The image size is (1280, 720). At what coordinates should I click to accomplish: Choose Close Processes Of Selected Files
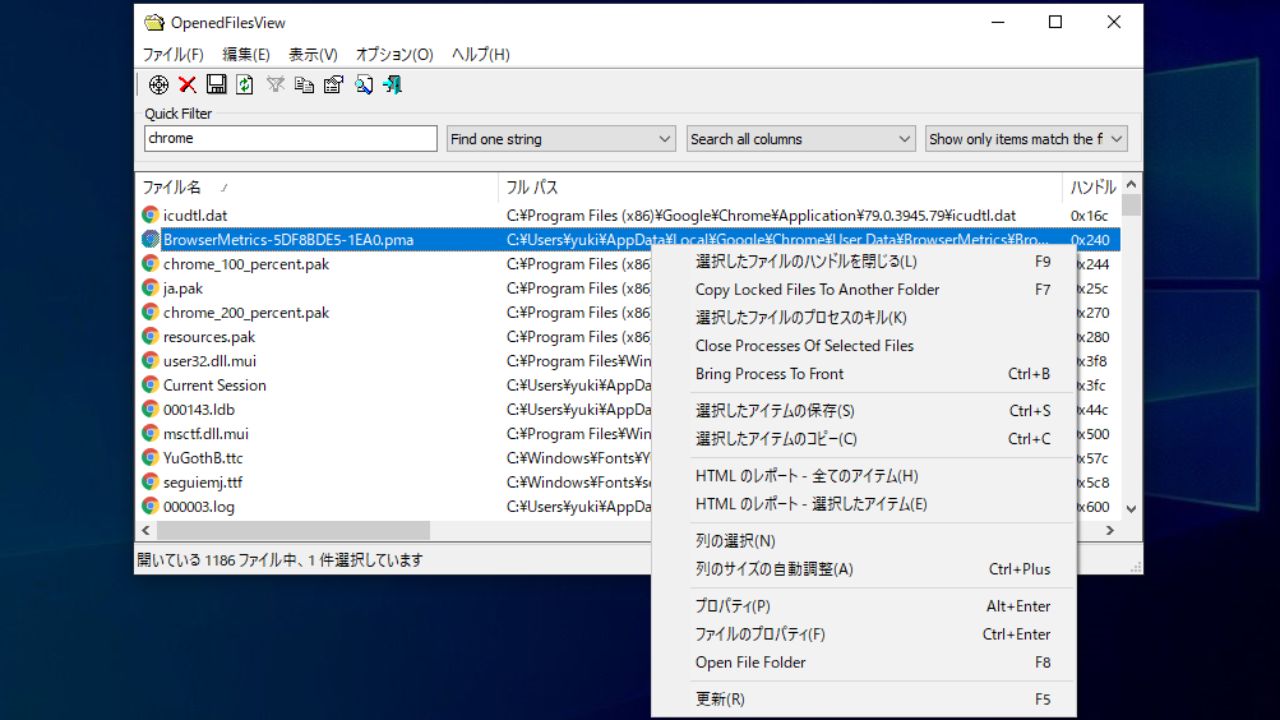(864, 346)
